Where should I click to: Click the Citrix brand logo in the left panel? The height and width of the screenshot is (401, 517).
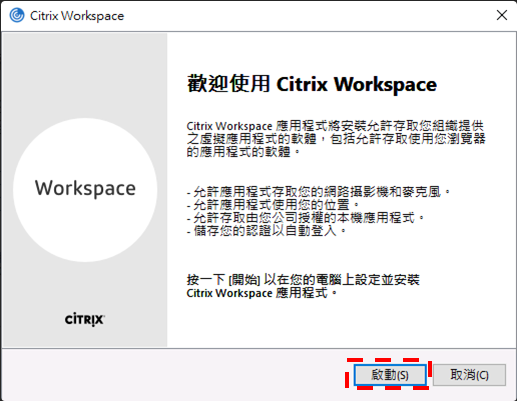tap(85, 319)
